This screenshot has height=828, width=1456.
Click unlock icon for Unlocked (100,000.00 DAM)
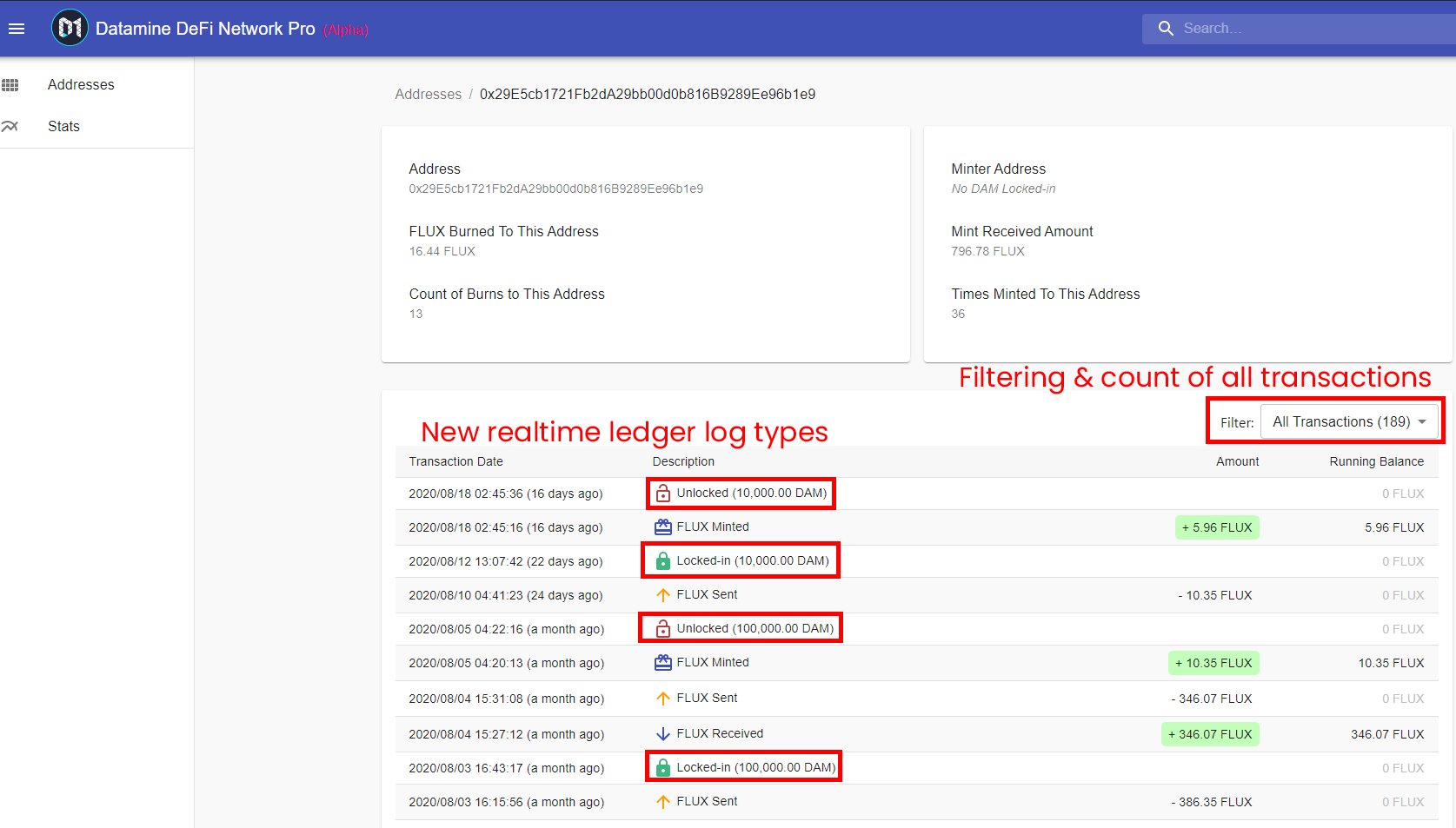(663, 628)
